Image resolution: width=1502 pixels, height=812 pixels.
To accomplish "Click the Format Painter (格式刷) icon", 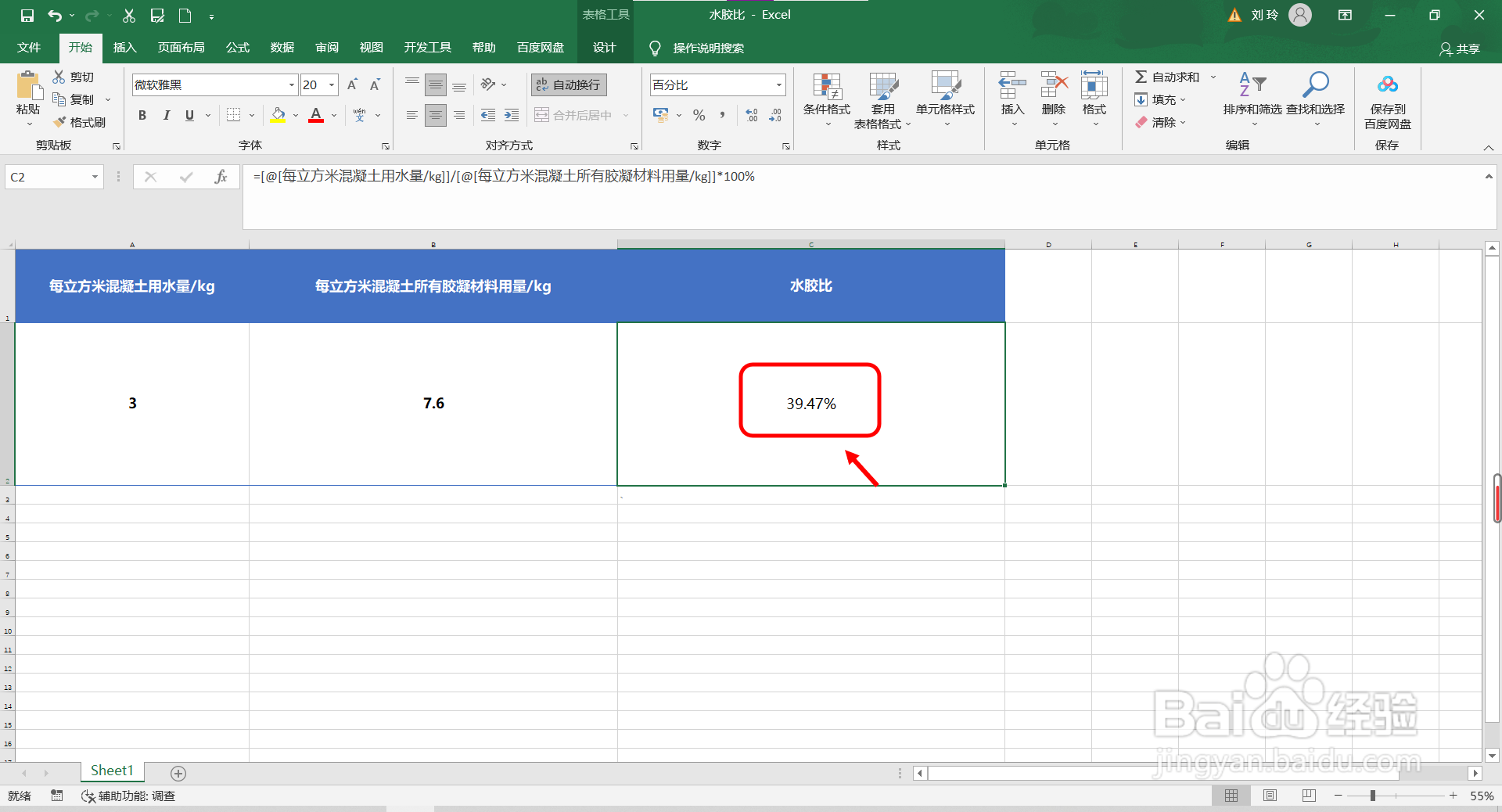I will (59, 122).
